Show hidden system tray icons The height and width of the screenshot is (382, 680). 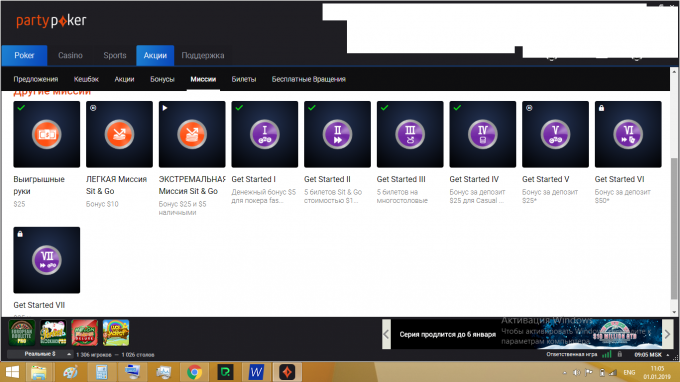(565, 372)
